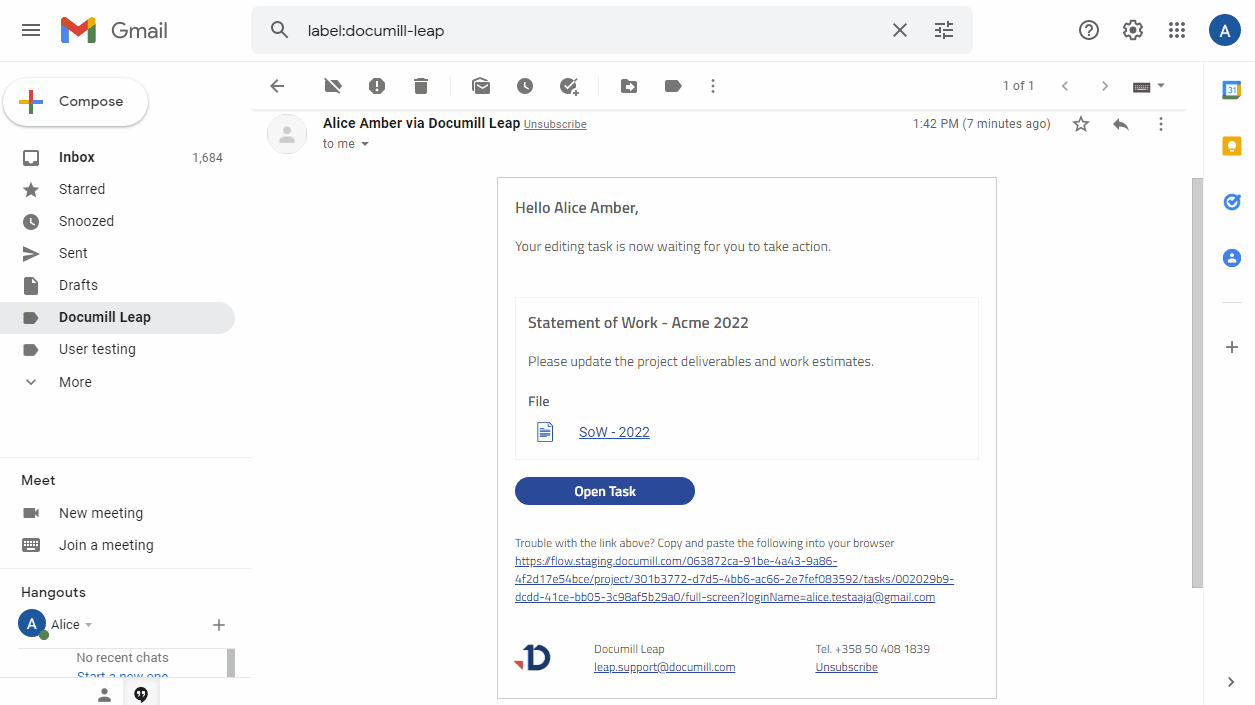Reply to Alice Amber's email
Screen dimensions: 1255x705
point(1120,124)
